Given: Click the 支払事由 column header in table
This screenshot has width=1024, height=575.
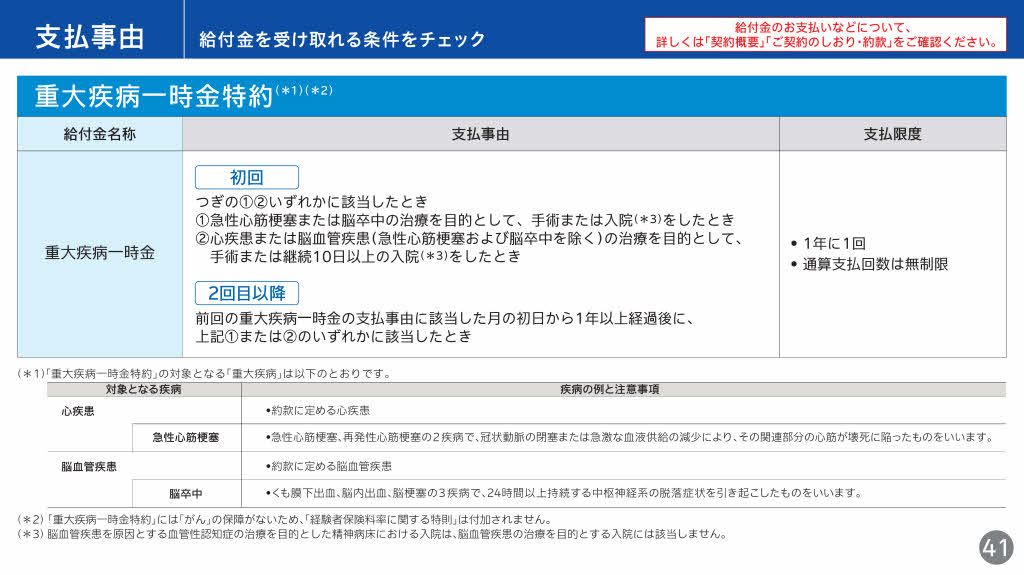Looking at the screenshot, I should pyautogui.click(x=480, y=134).
